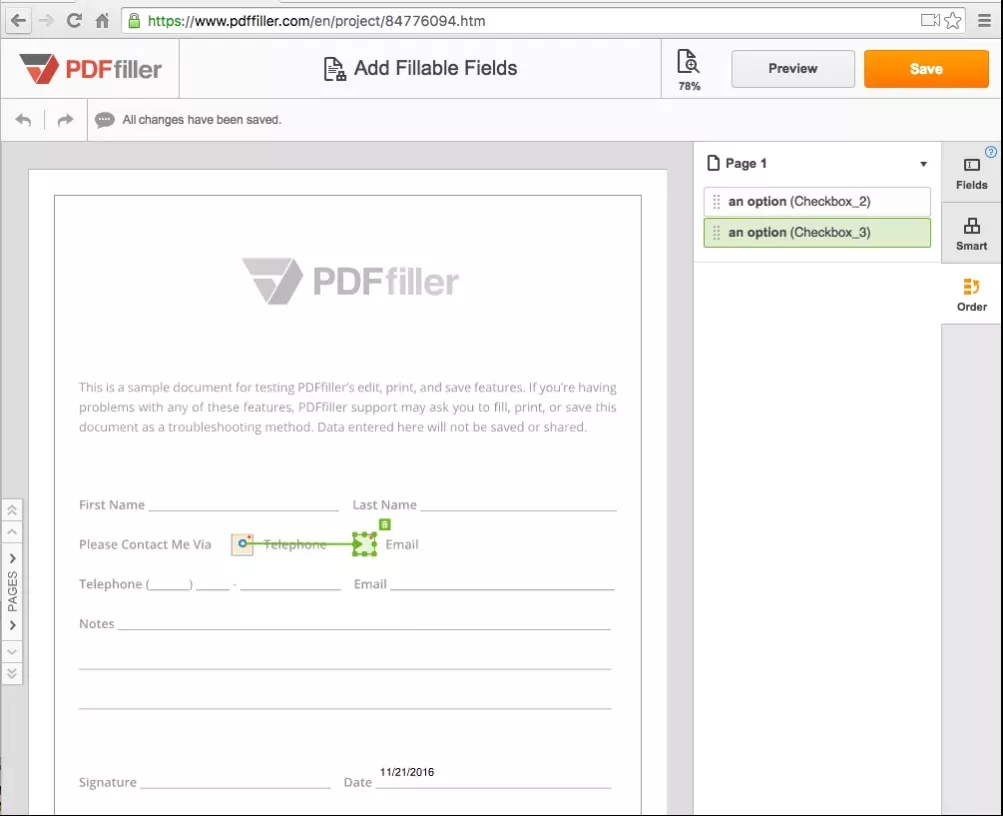The image size is (1003, 816).
Task: Switch to the Fields tab
Action: point(971,174)
